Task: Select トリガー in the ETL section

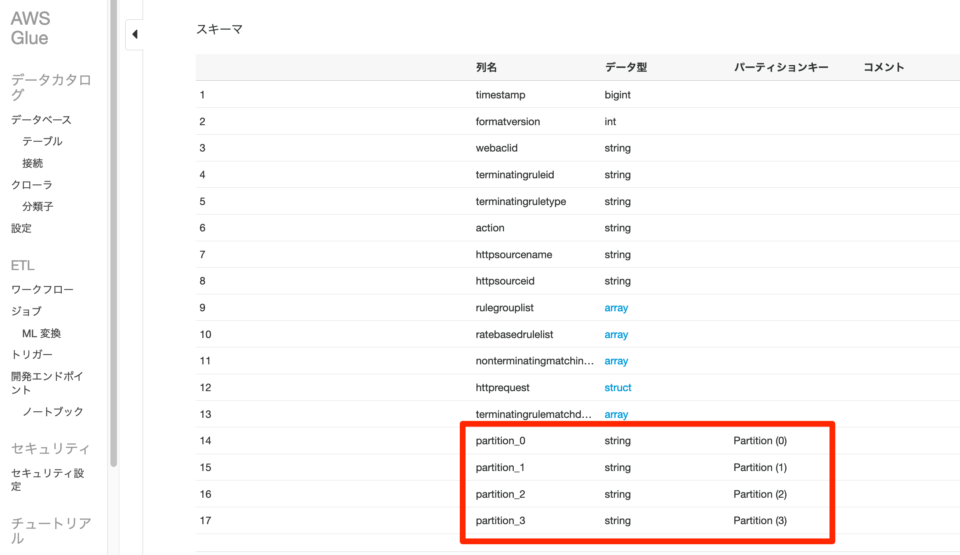Action: (31, 355)
